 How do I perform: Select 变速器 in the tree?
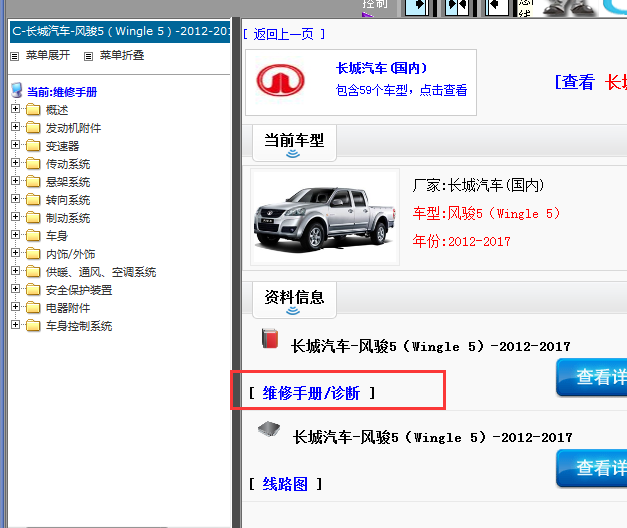coord(62,146)
